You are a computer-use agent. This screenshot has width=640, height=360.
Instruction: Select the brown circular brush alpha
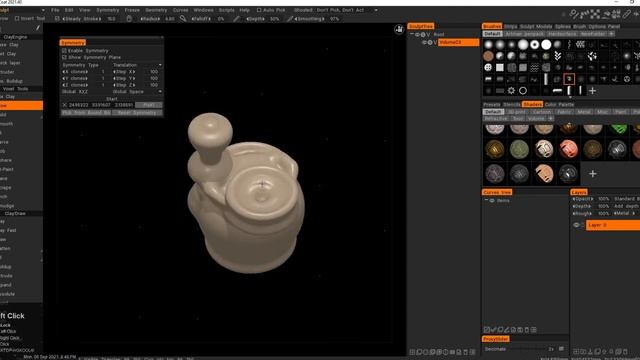click(488, 56)
